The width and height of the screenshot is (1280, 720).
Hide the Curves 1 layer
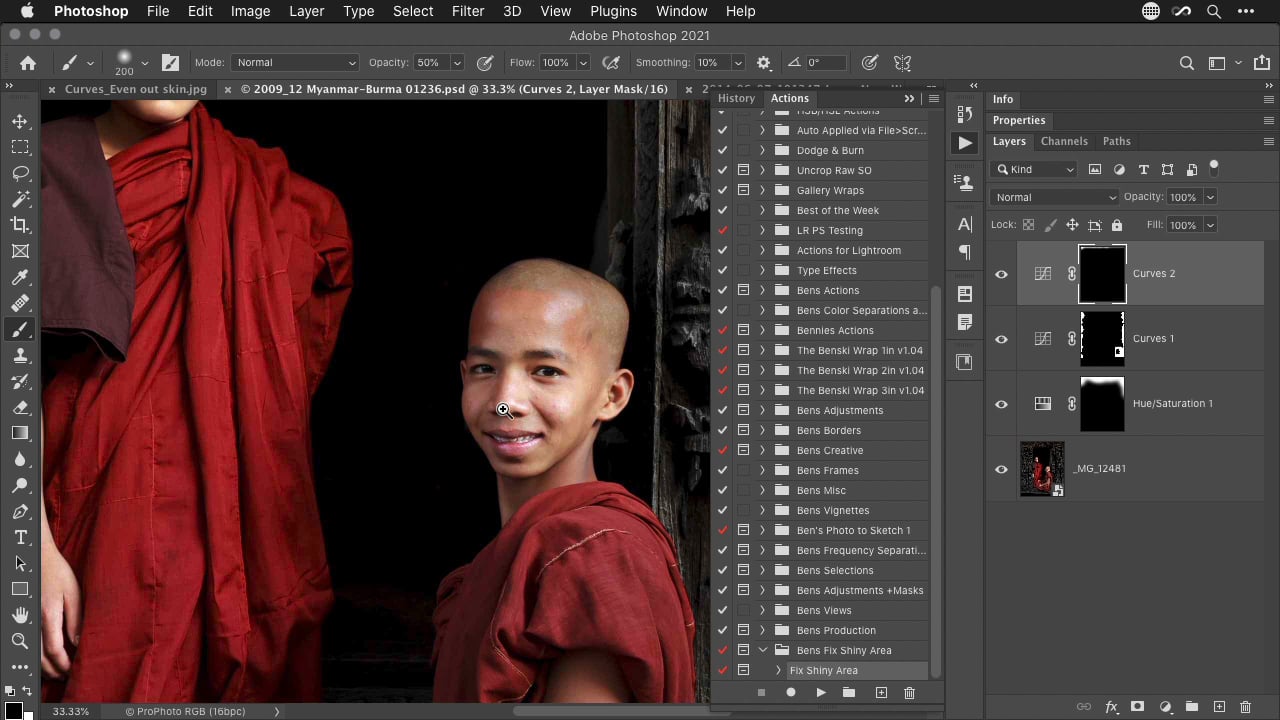tap(1001, 339)
